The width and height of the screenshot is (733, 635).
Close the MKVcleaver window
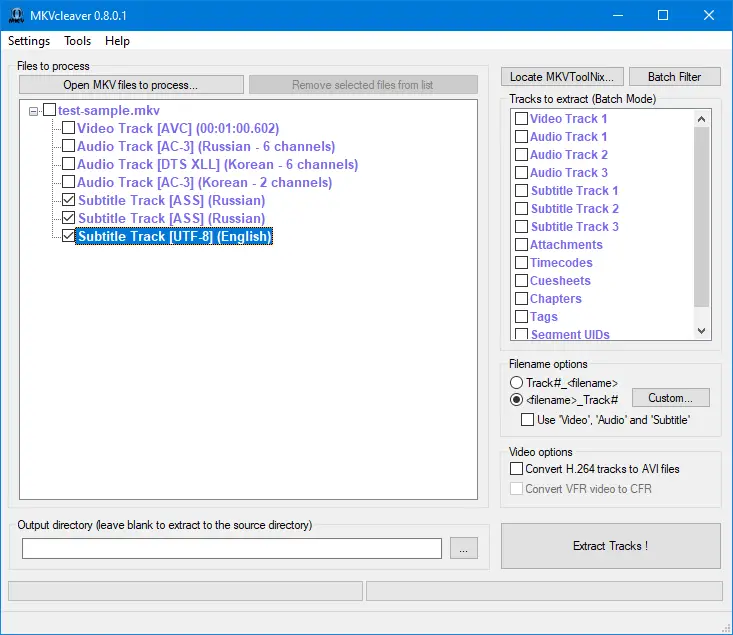[709, 15]
